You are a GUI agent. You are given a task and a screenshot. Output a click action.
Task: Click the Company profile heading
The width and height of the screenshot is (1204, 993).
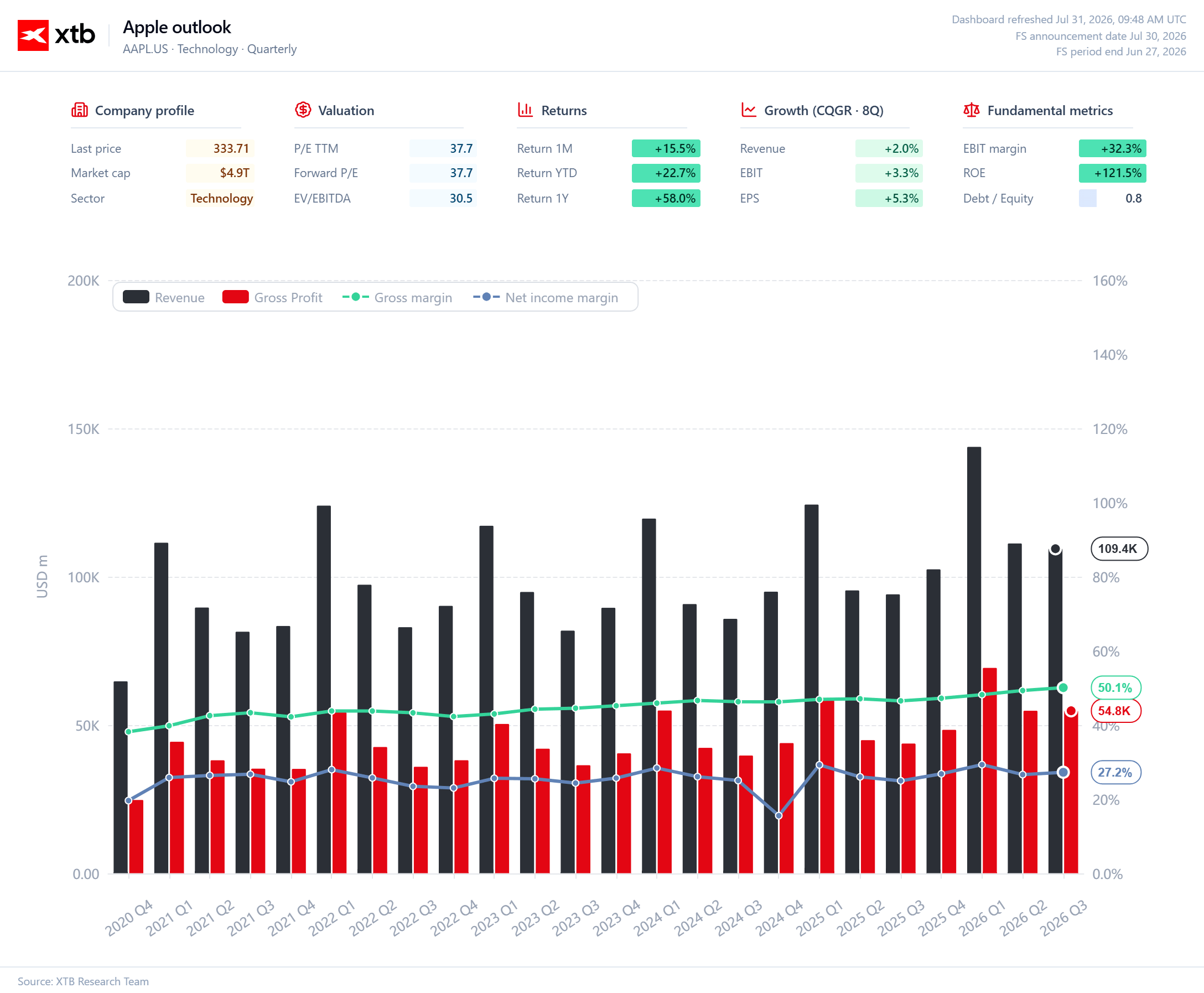pos(144,110)
